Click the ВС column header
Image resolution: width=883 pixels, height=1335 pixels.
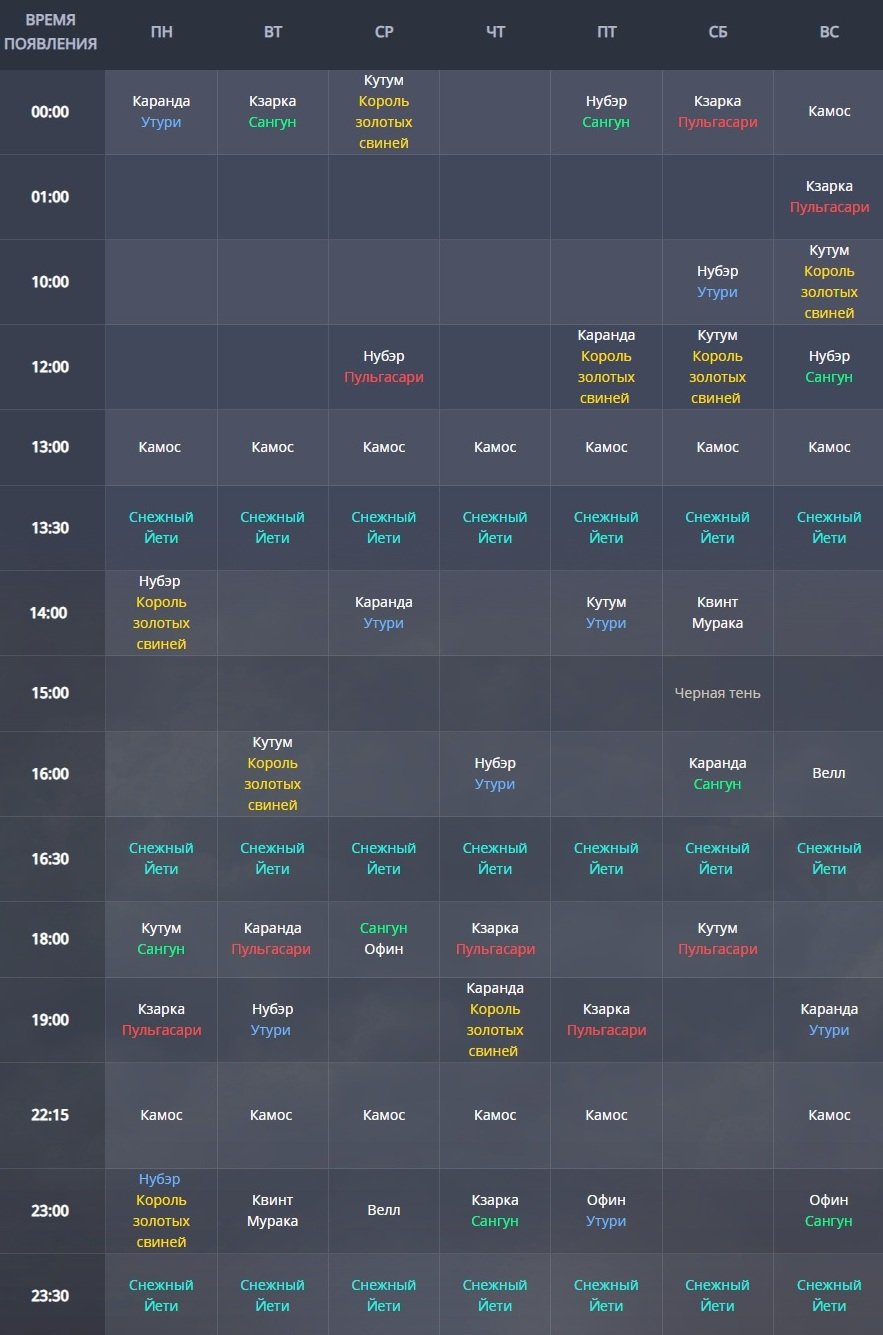(829, 32)
